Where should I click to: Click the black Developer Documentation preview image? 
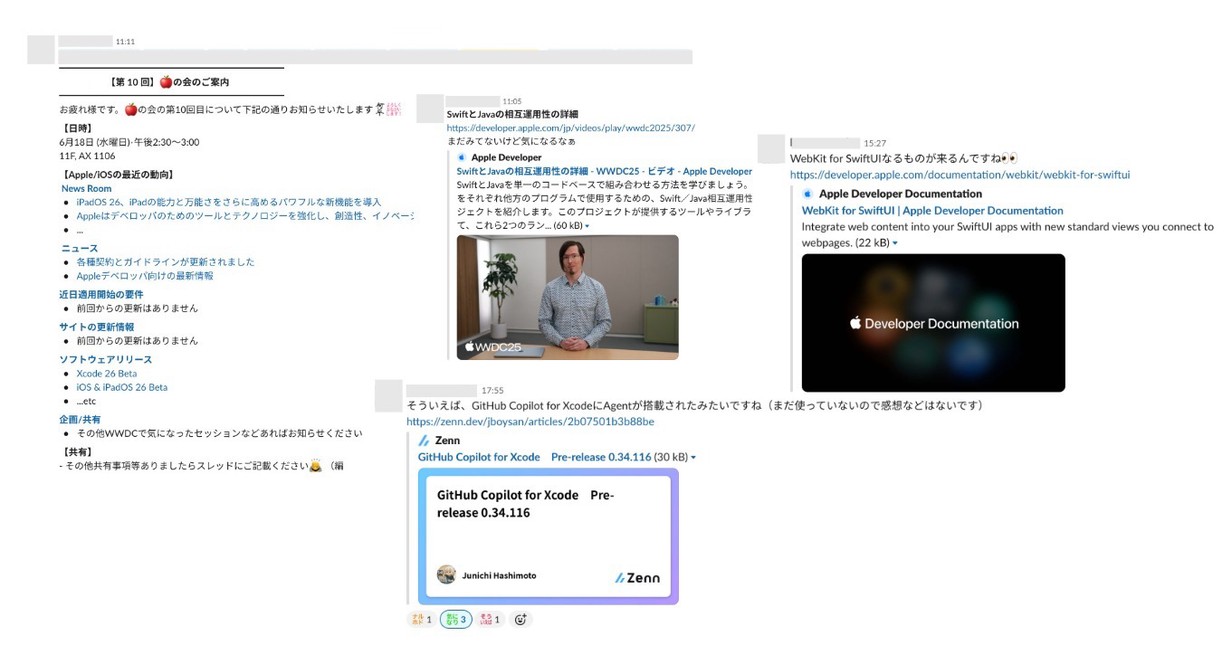coord(933,323)
